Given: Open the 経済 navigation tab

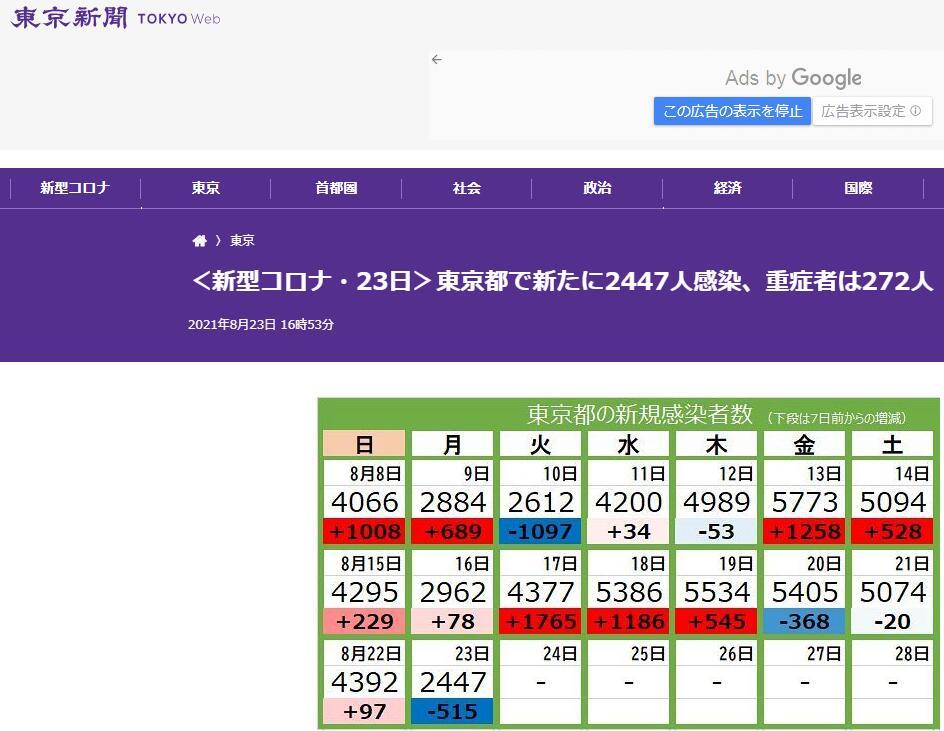Looking at the screenshot, I should tap(727, 188).
